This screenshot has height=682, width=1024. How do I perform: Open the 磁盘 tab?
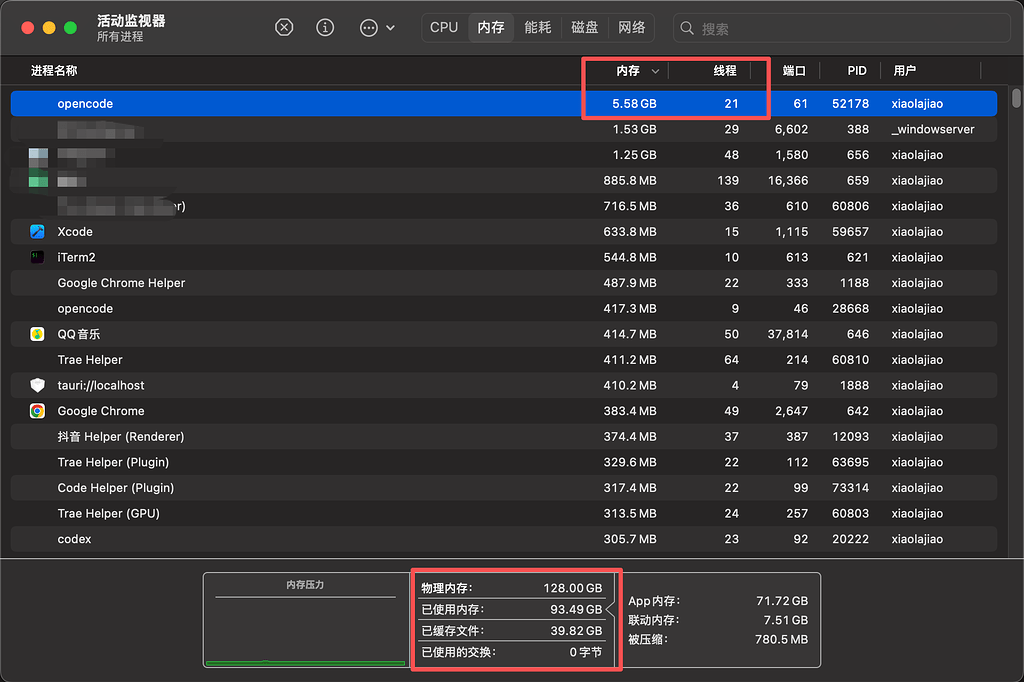coord(584,27)
